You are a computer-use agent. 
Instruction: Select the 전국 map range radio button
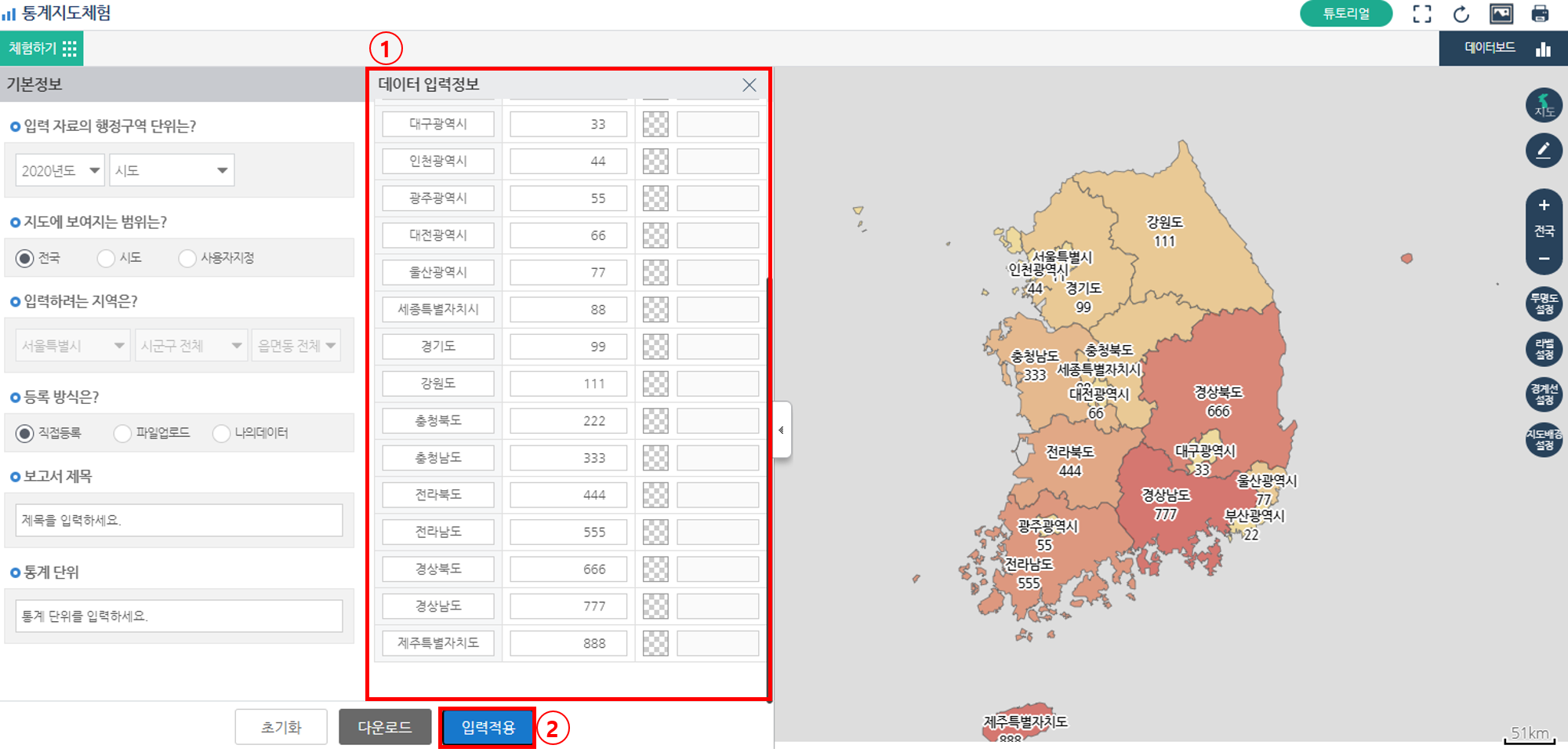click(x=24, y=258)
